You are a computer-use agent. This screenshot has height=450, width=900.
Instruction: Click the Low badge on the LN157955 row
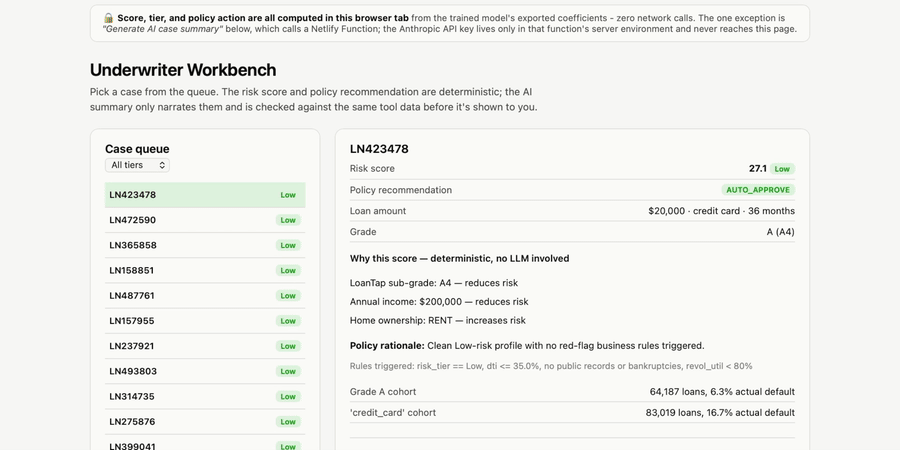[x=288, y=321]
